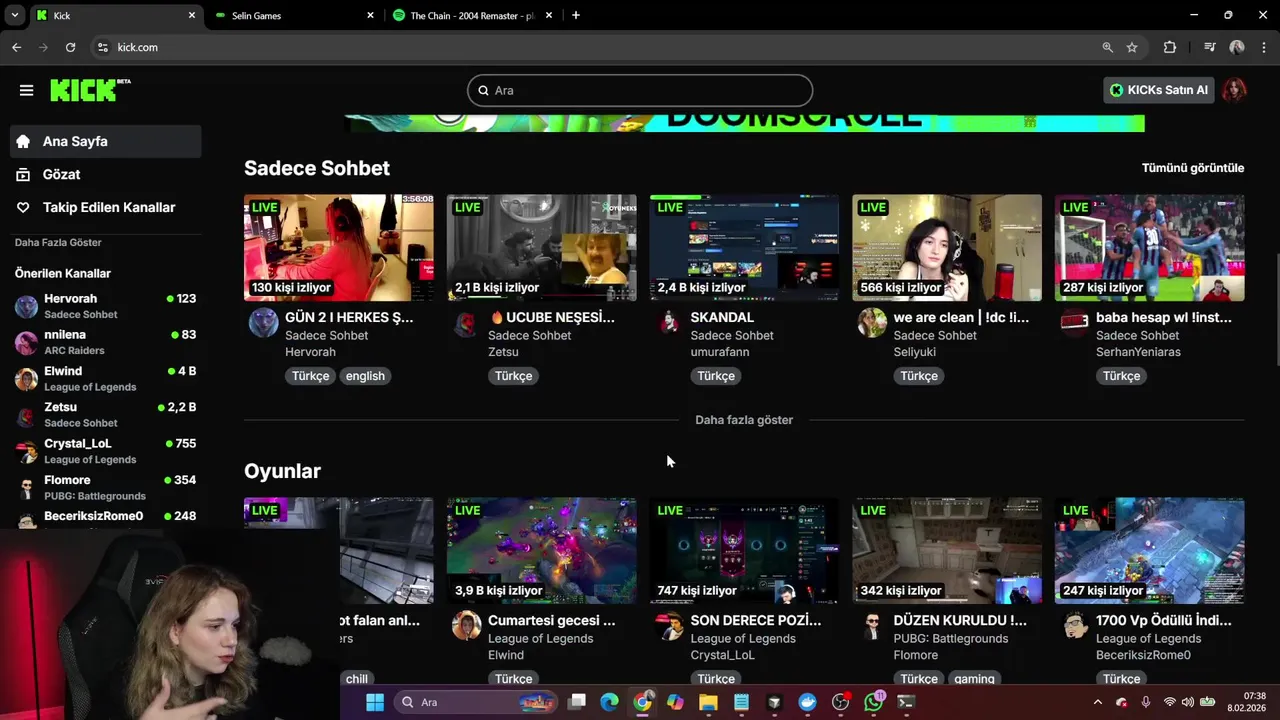The width and height of the screenshot is (1280, 720).
Task: Open Elwind in recommended channels list
Action: click(x=106, y=378)
